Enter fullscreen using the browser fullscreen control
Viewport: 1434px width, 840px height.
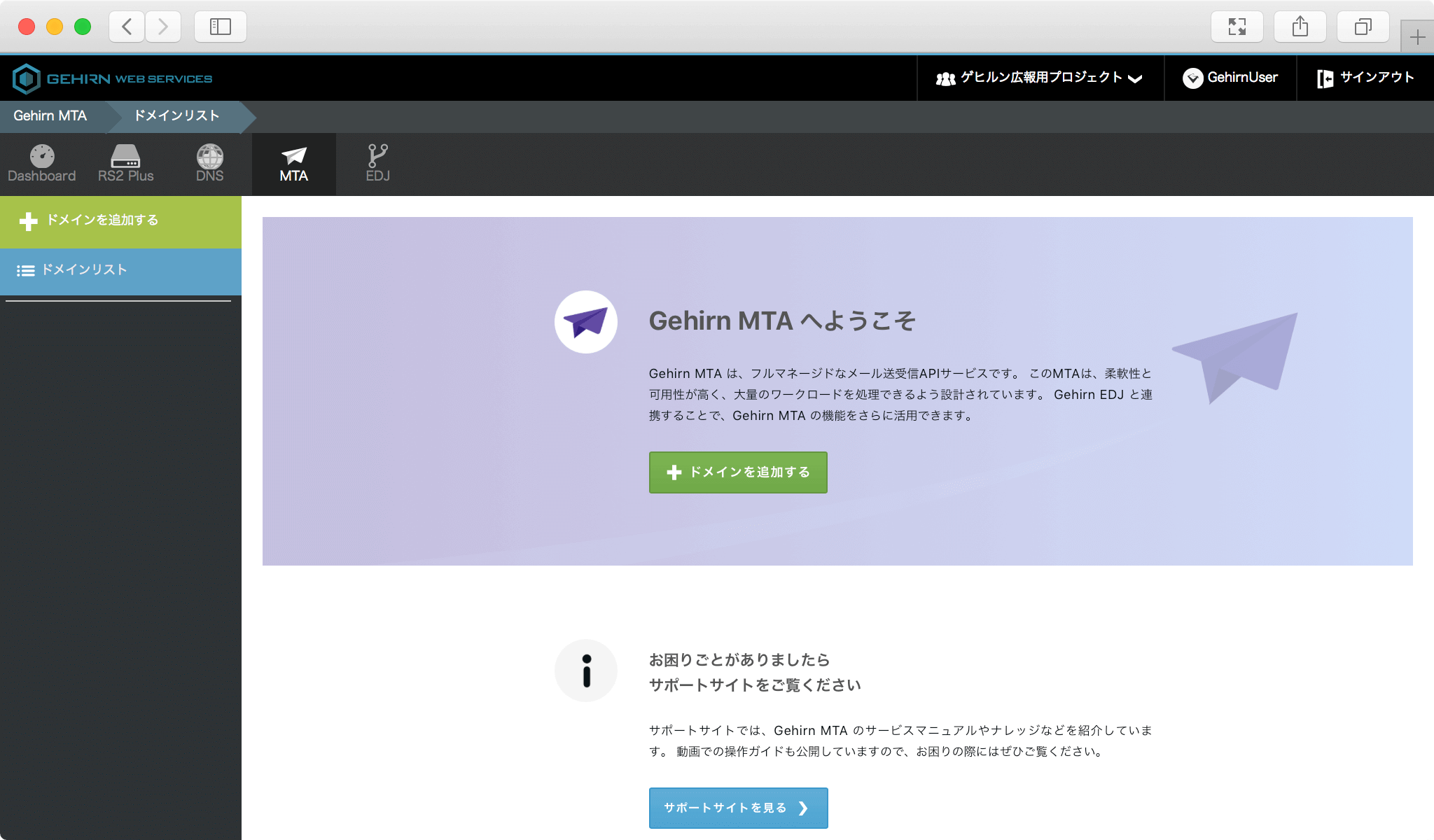1238,27
